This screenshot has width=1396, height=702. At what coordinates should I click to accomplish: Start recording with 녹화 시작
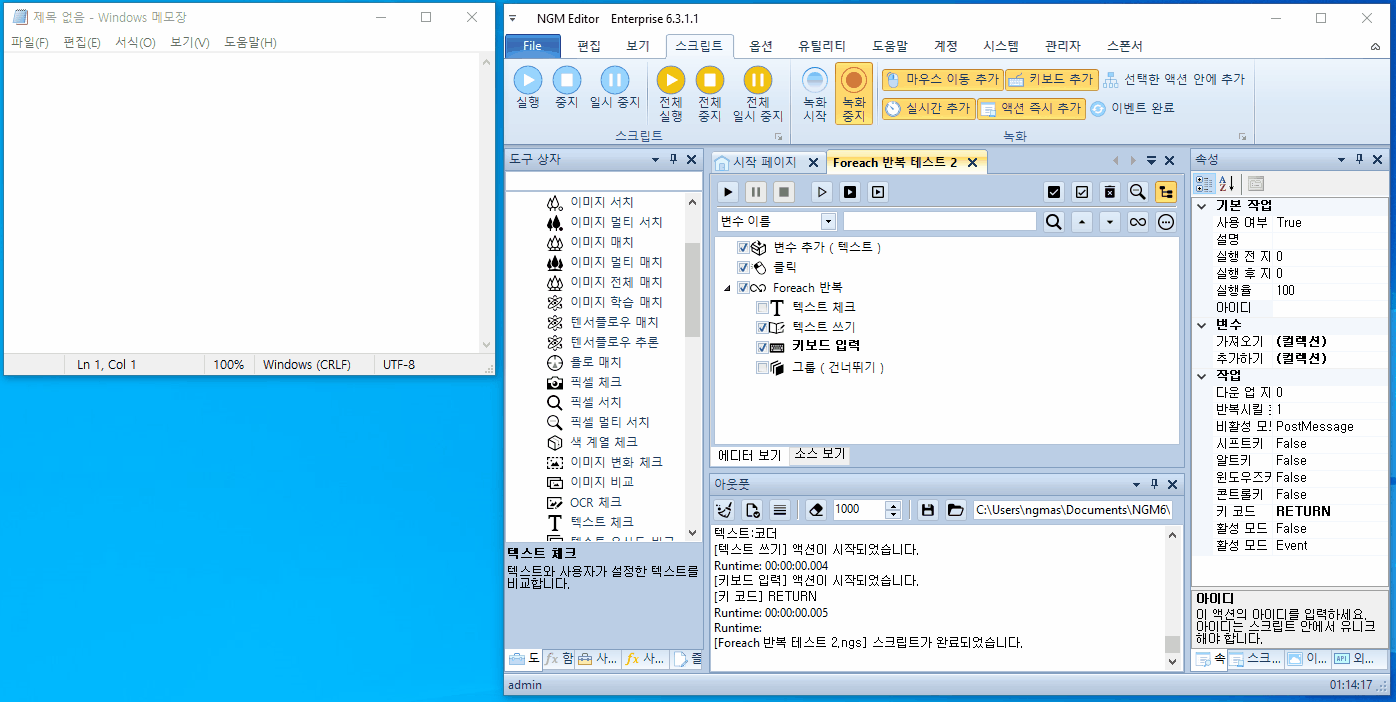tap(815, 94)
